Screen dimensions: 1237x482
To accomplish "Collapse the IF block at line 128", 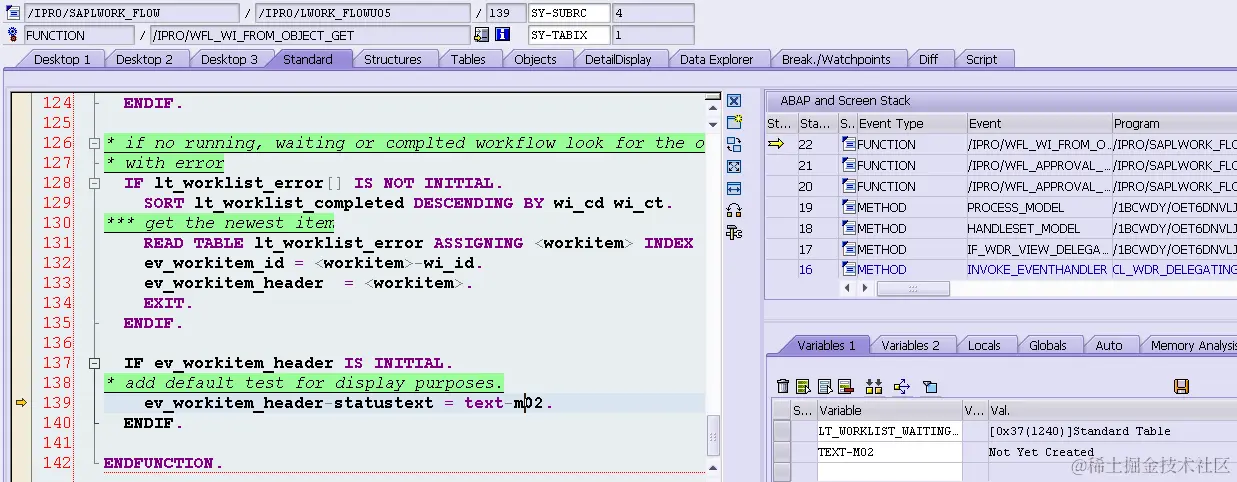I will [95, 183].
